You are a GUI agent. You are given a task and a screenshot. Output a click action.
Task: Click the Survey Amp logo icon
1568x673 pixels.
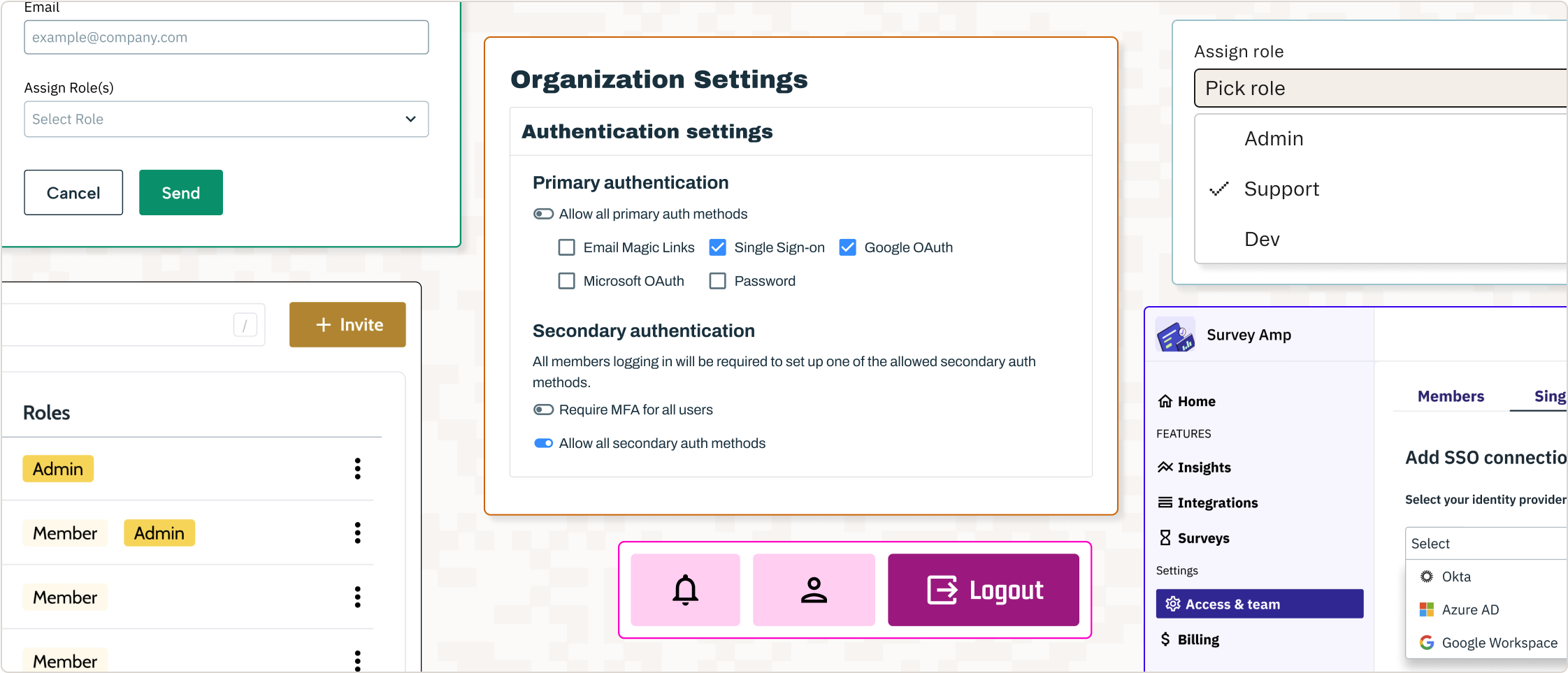click(x=1175, y=335)
